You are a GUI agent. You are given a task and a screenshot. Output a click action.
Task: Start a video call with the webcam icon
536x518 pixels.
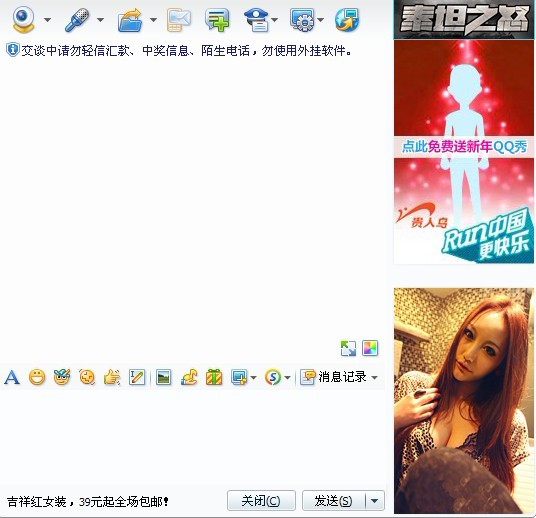click(x=23, y=19)
